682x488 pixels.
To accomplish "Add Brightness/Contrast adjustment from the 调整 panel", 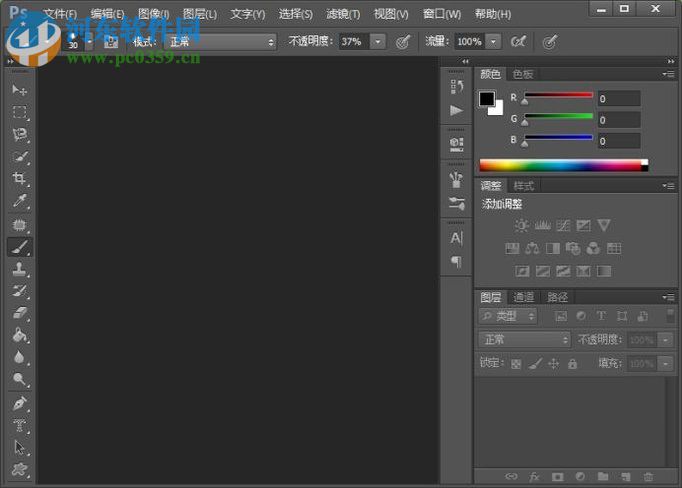I will (520, 226).
